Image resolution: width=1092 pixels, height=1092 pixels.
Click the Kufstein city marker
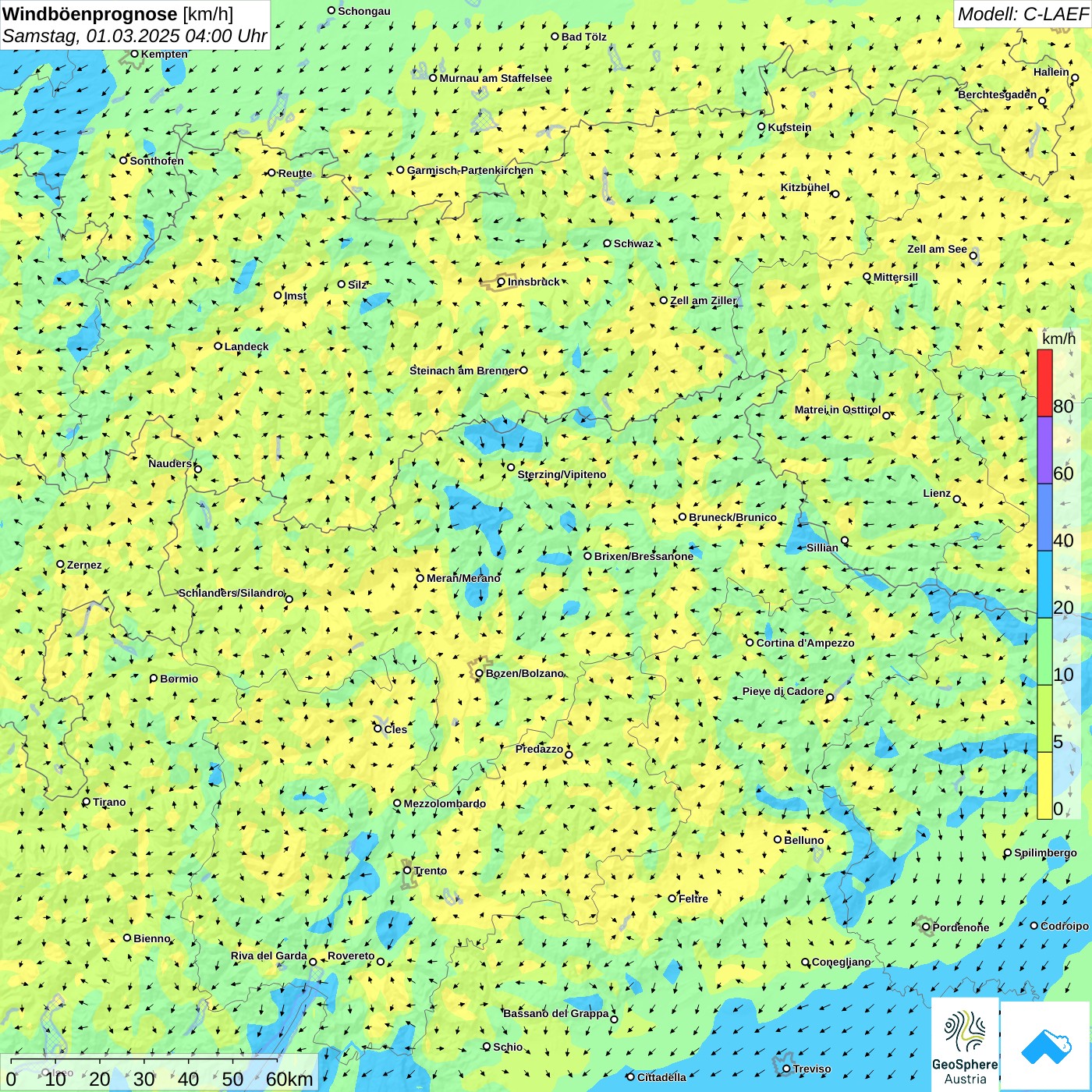coord(761,126)
